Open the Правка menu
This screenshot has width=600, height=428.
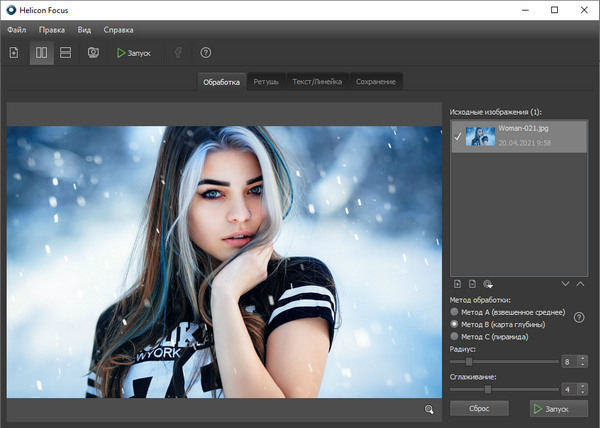[52, 30]
